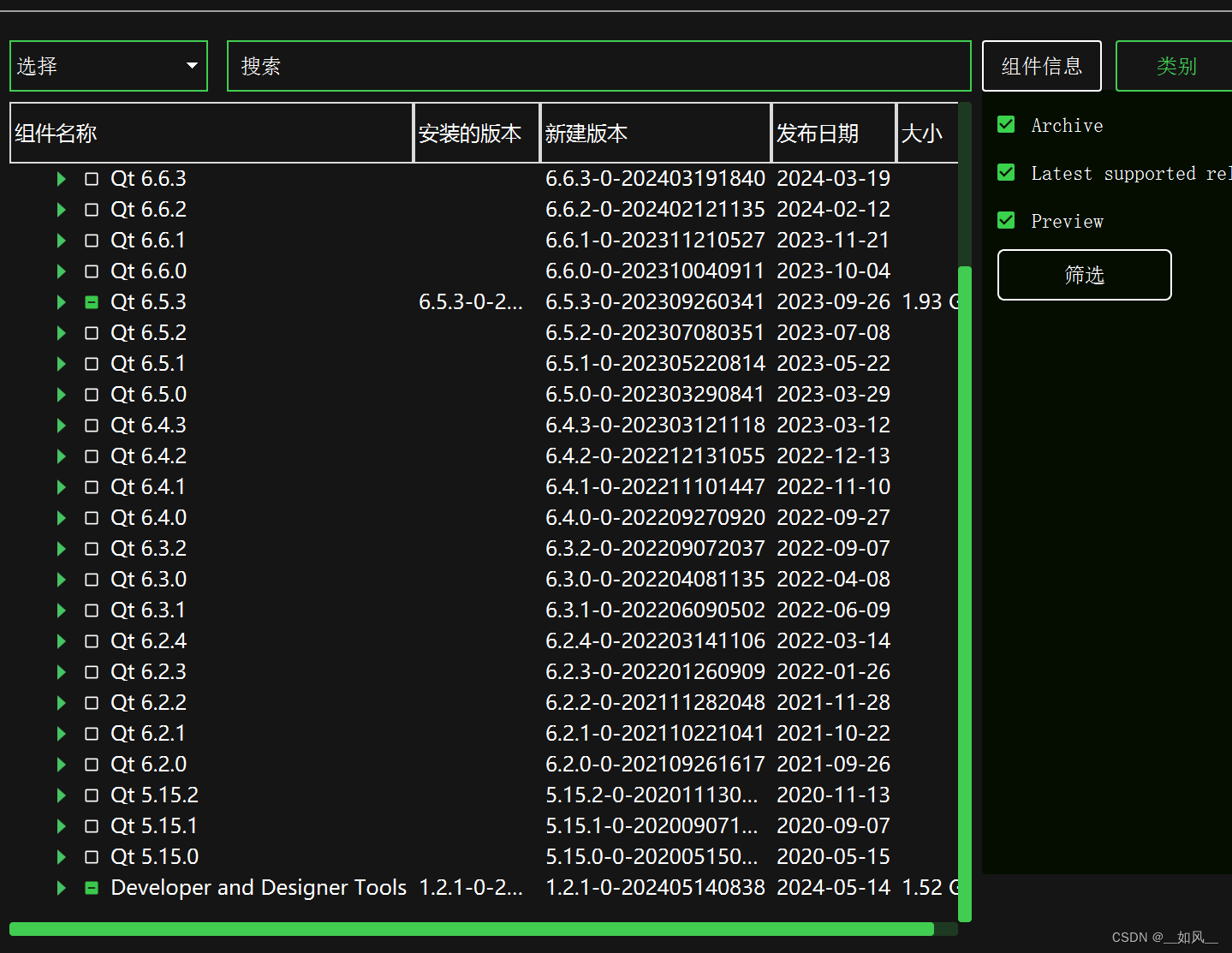1232x953 pixels.
Task: Select the Qt 6.4.1 row label
Action: coord(148,487)
